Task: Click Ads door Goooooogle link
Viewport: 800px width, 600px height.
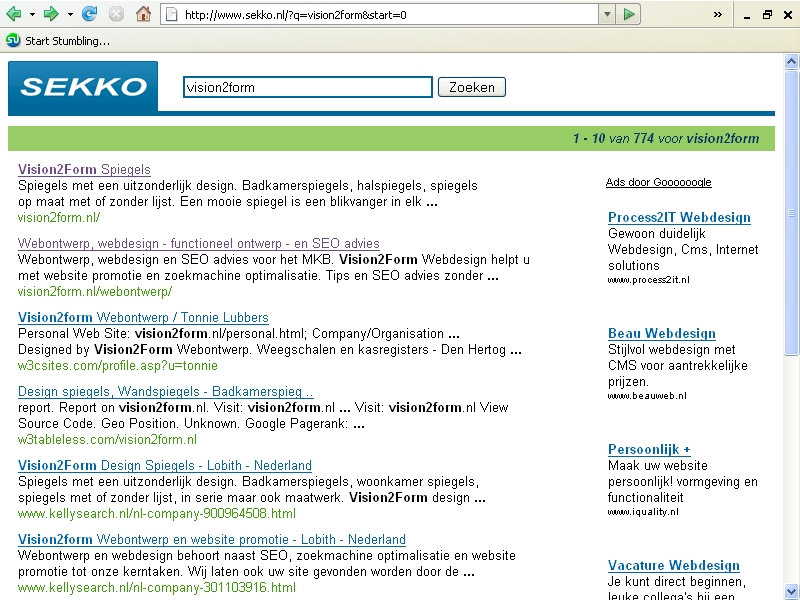Action: coord(658,182)
